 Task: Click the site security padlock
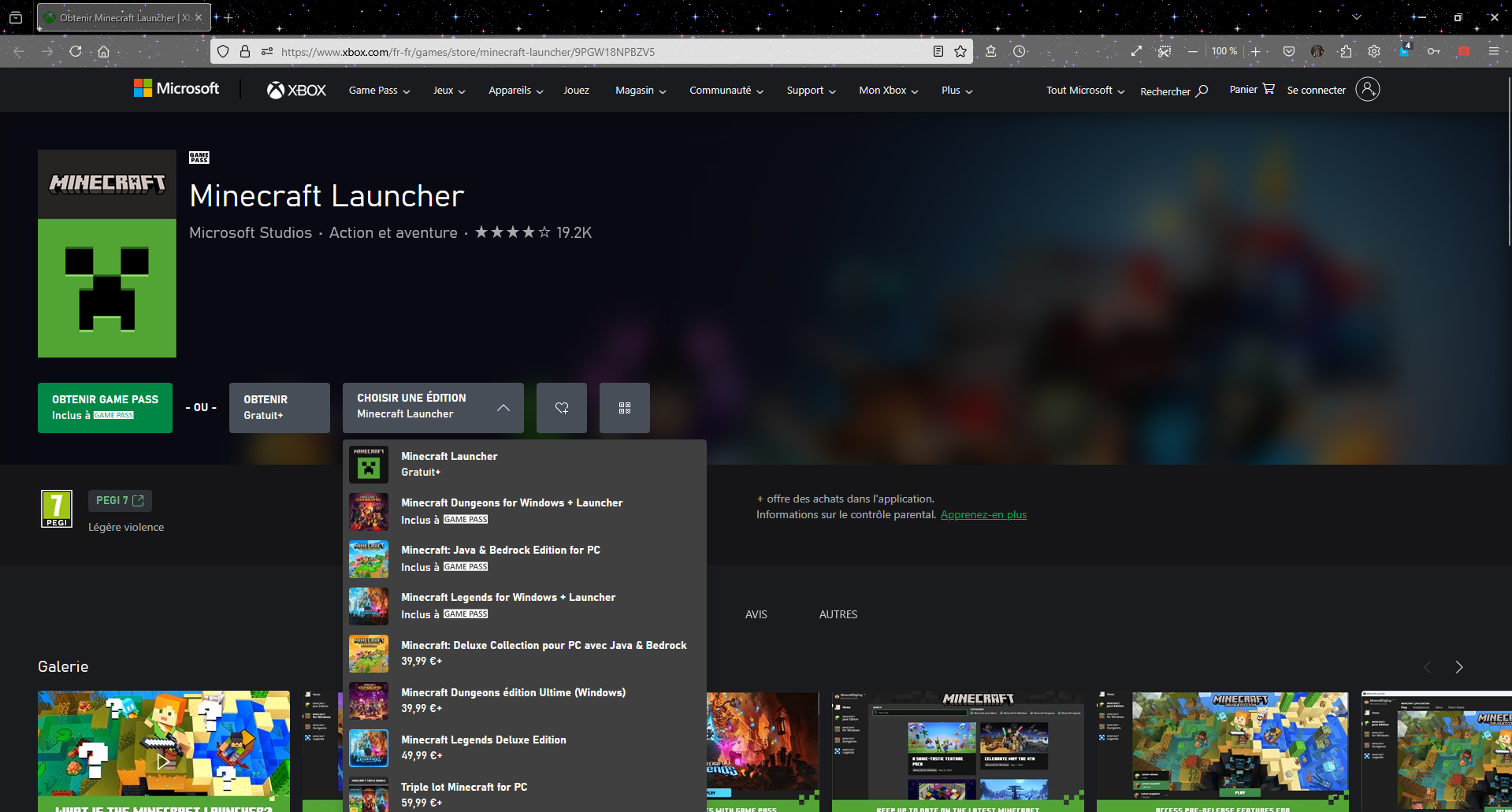(x=245, y=51)
